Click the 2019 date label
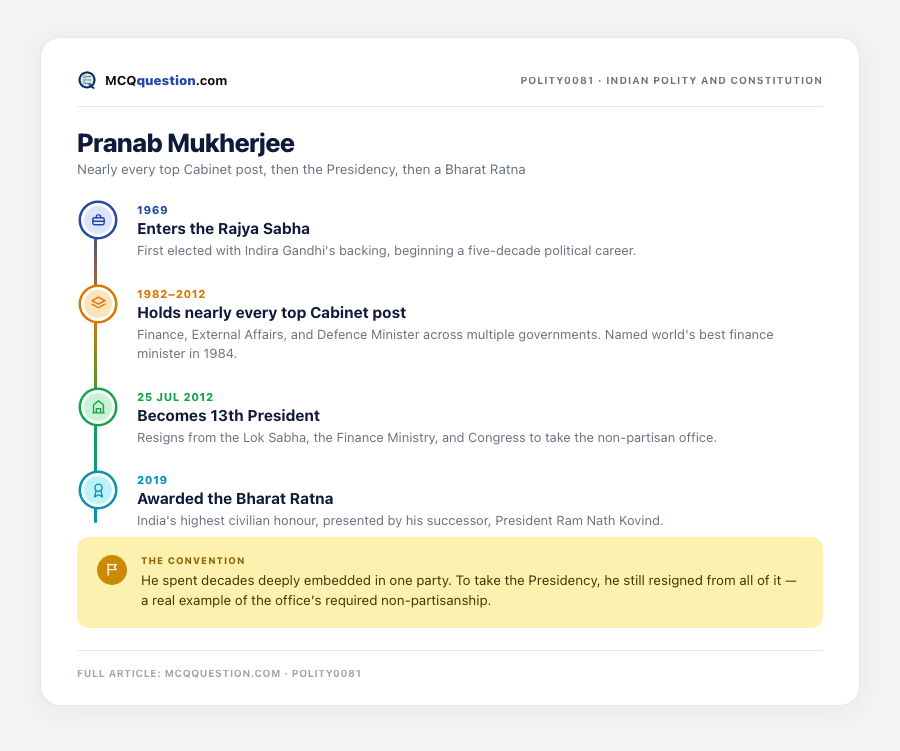Viewport: 900px width, 751px height. tap(152, 480)
